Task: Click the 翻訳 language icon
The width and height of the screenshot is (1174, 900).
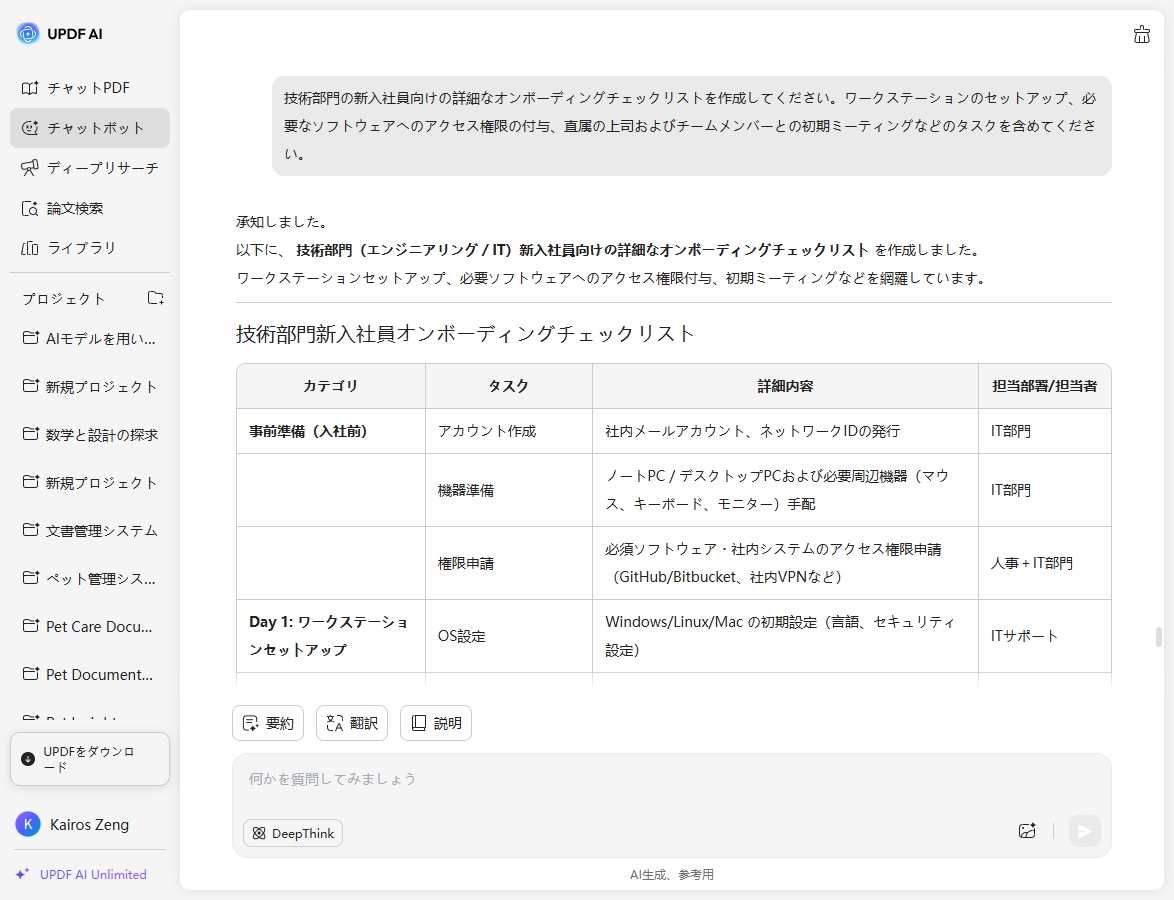Action: 335,723
